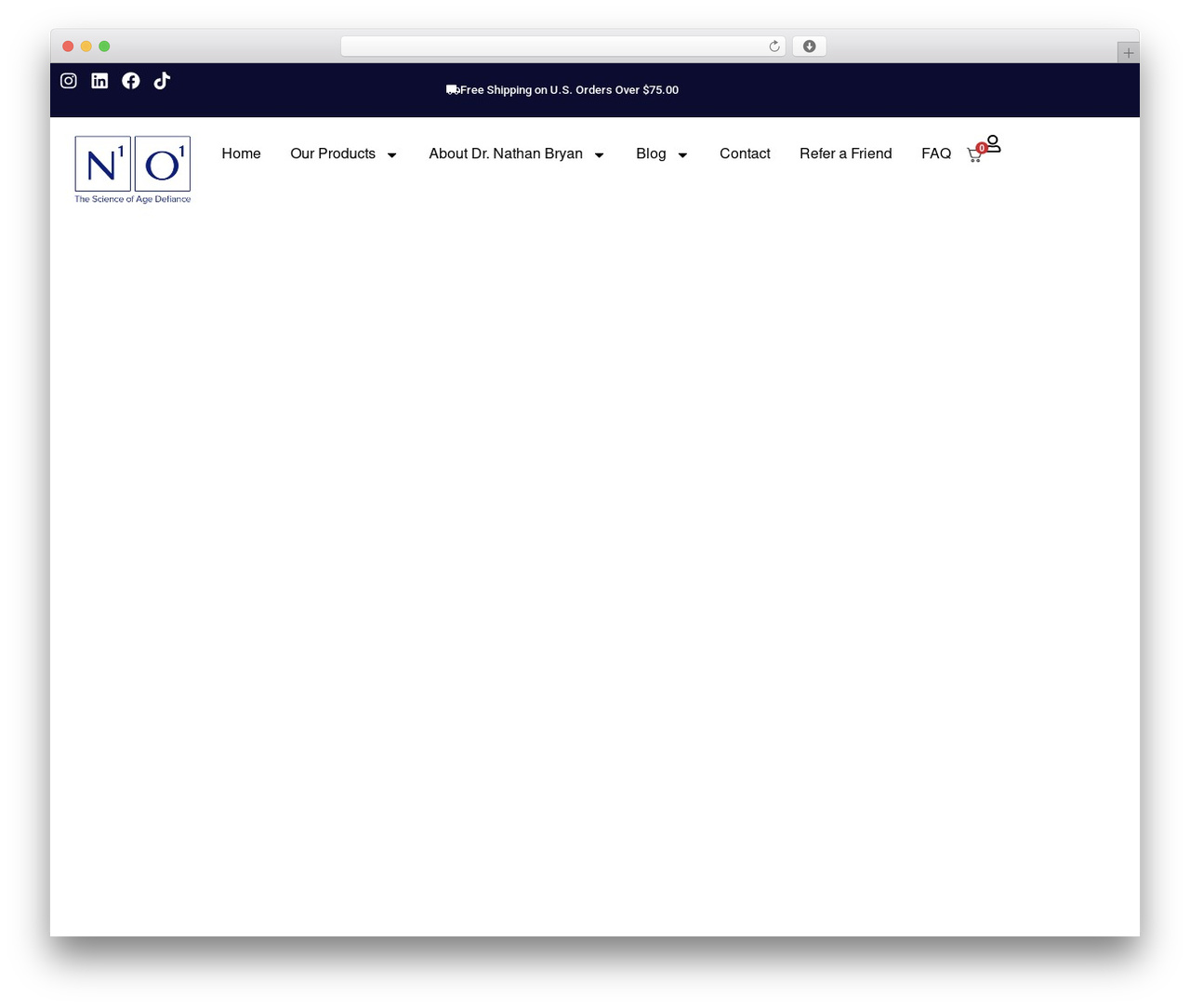Viewport: 1190px width, 1008px height.
Task: Open About Dr. Nathan Bryan menu
Action: click(506, 153)
